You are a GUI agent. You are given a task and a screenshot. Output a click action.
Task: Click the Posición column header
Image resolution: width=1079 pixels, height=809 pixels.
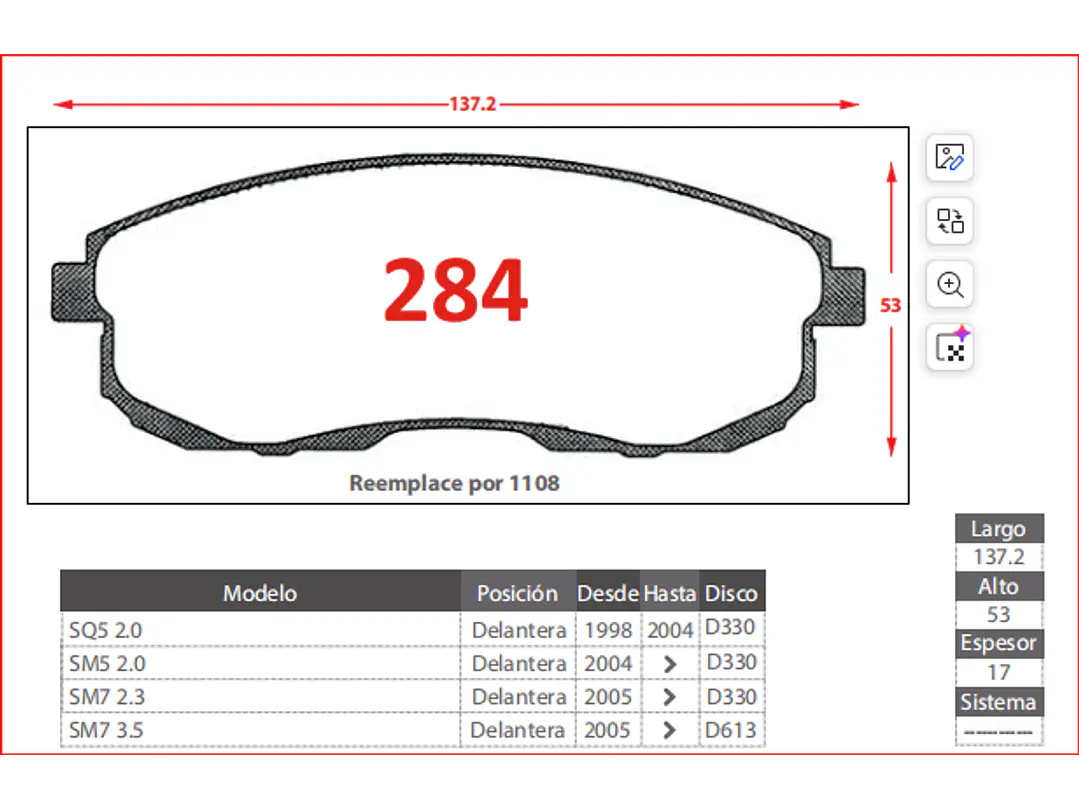tap(517, 593)
